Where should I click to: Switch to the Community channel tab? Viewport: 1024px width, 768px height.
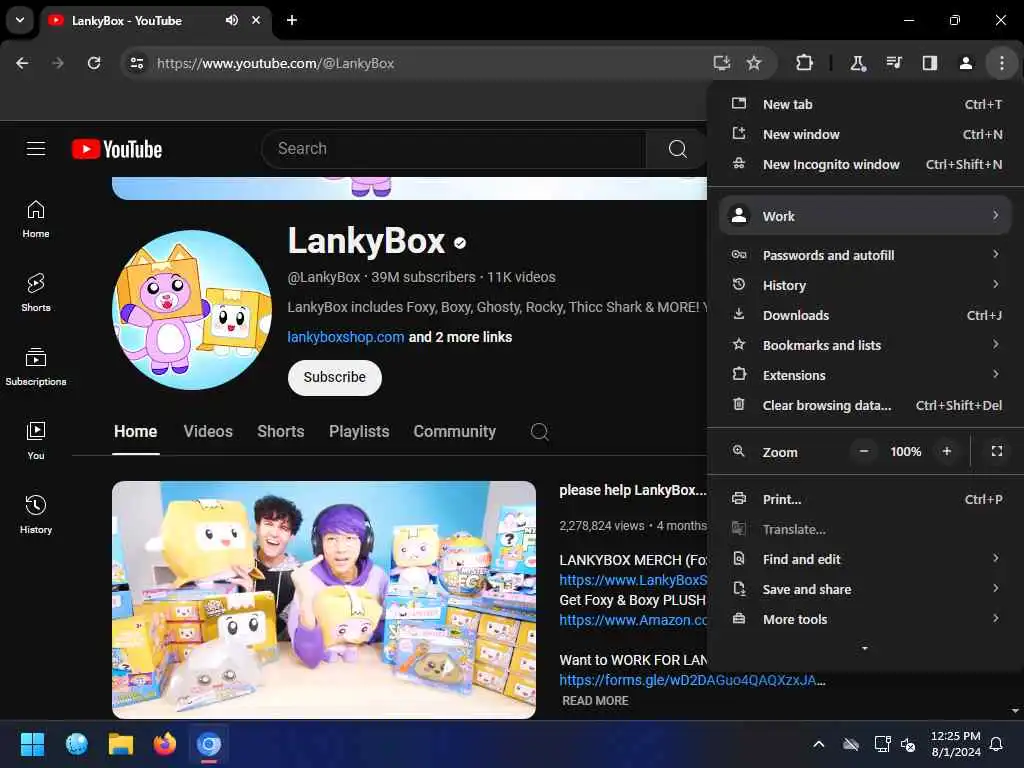pyautogui.click(x=455, y=431)
